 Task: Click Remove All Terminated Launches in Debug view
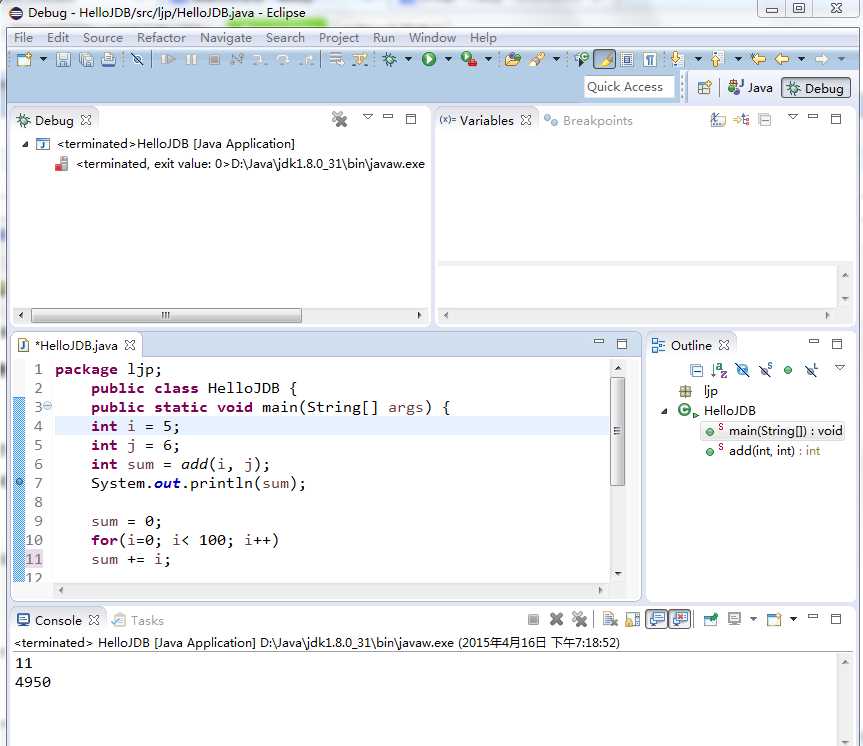pyautogui.click(x=340, y=119)
